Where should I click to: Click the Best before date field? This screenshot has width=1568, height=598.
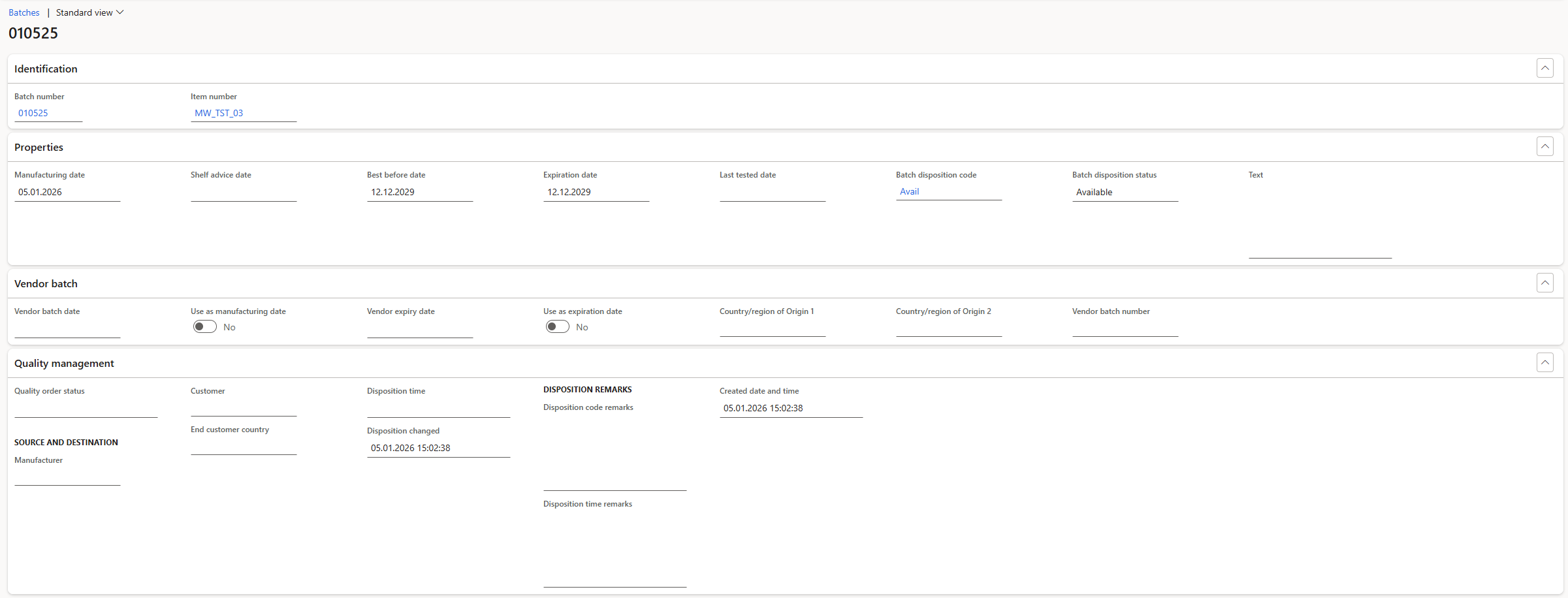[420, 192]
